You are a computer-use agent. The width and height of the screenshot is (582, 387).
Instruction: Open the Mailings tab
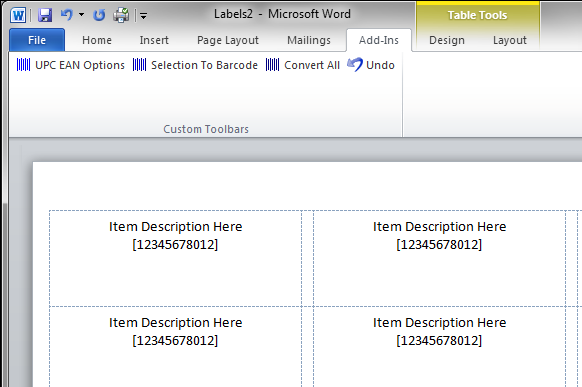tap(309, 40)
